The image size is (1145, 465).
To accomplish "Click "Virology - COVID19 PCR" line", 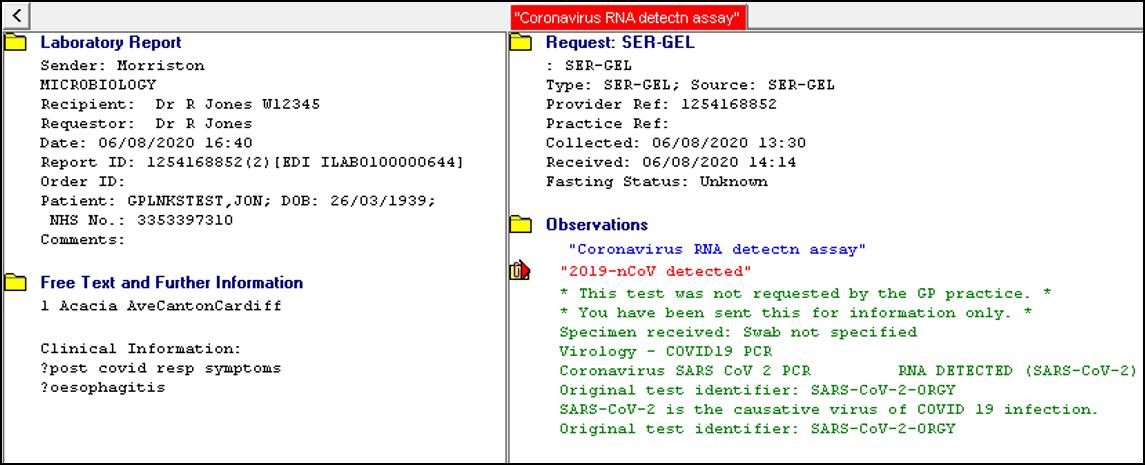I will [667, 351].
